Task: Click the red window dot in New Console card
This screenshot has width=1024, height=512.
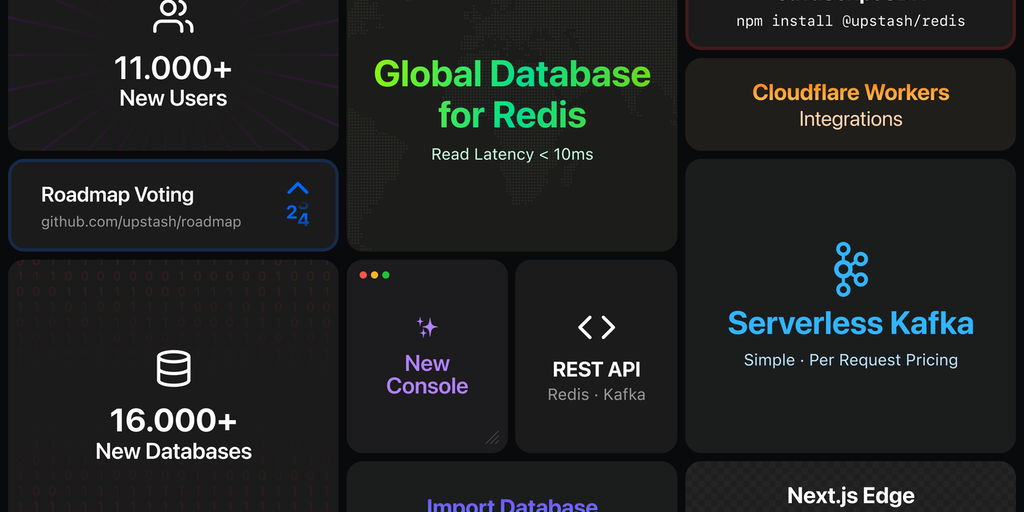Action: [363, 275]
